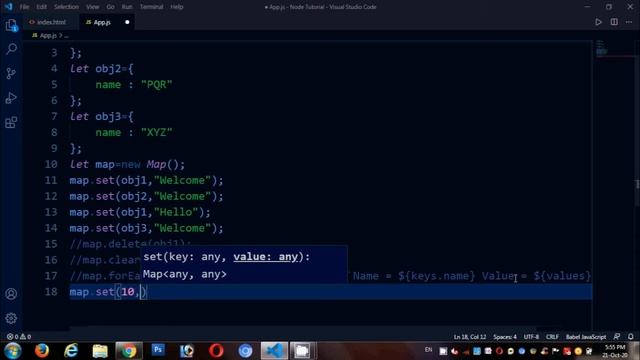The width and height of the screenshot is (640, 360).
Task: Click the "XYZ" string on line 8
Action: (157, 132)
